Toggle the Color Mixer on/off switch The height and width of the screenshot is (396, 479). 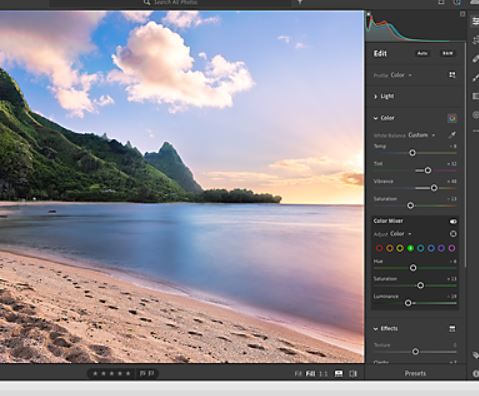point(453,221)
